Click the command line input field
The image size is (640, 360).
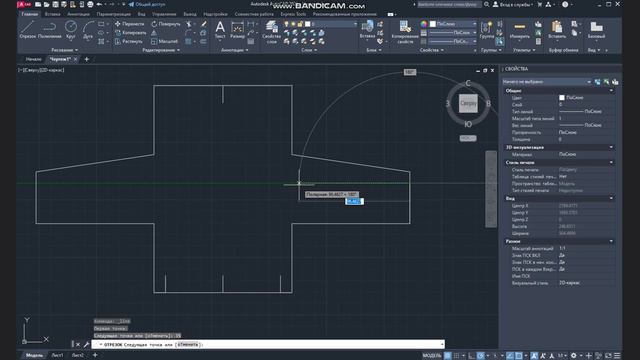268,344
